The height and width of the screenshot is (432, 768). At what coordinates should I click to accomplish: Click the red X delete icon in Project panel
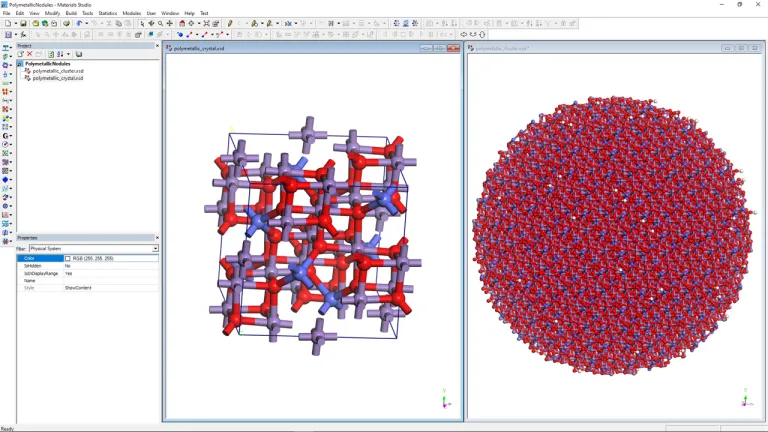point(29,54)
